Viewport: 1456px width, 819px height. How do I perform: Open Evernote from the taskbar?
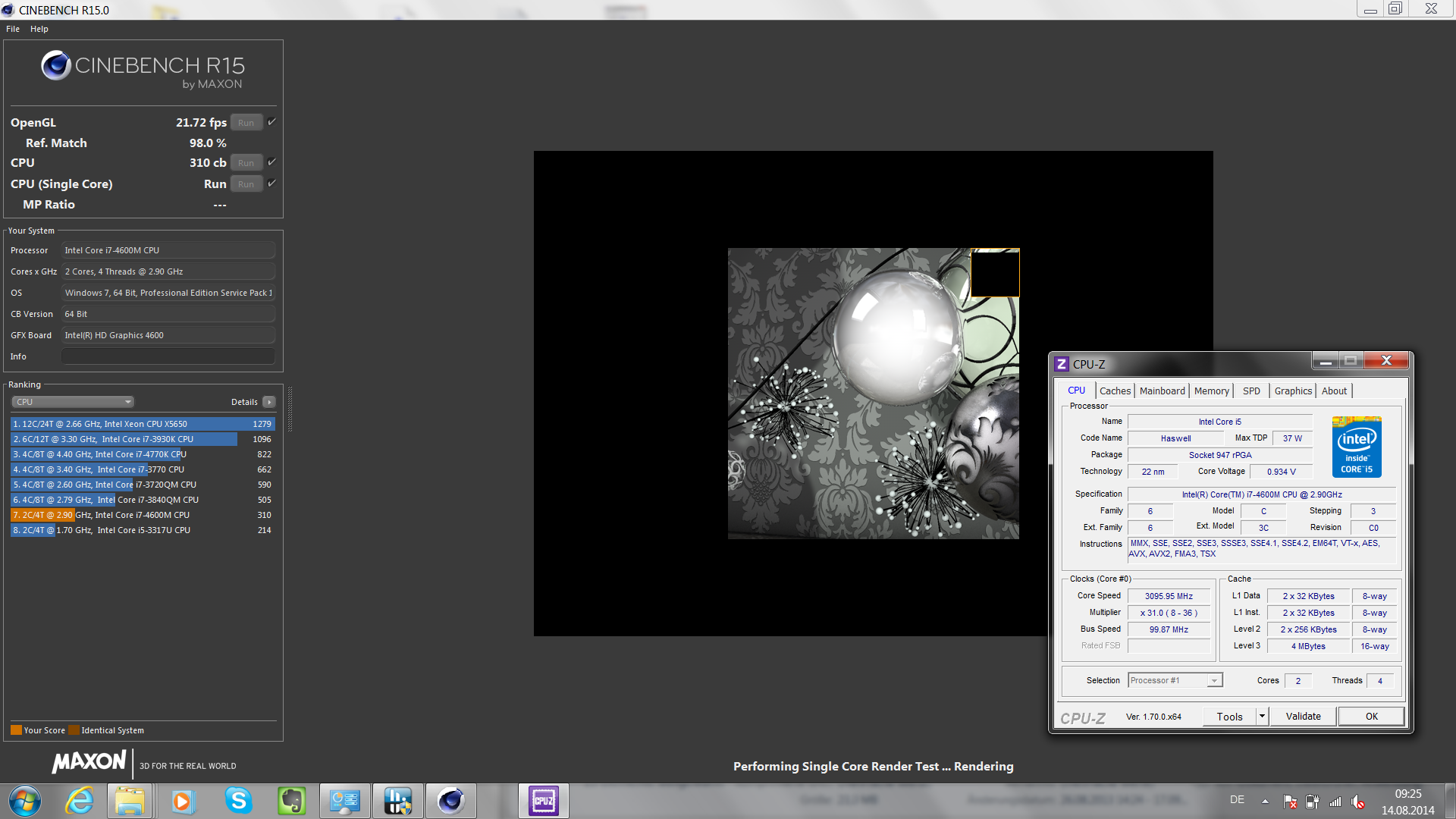pyautogui.click(x=291, y=801)
